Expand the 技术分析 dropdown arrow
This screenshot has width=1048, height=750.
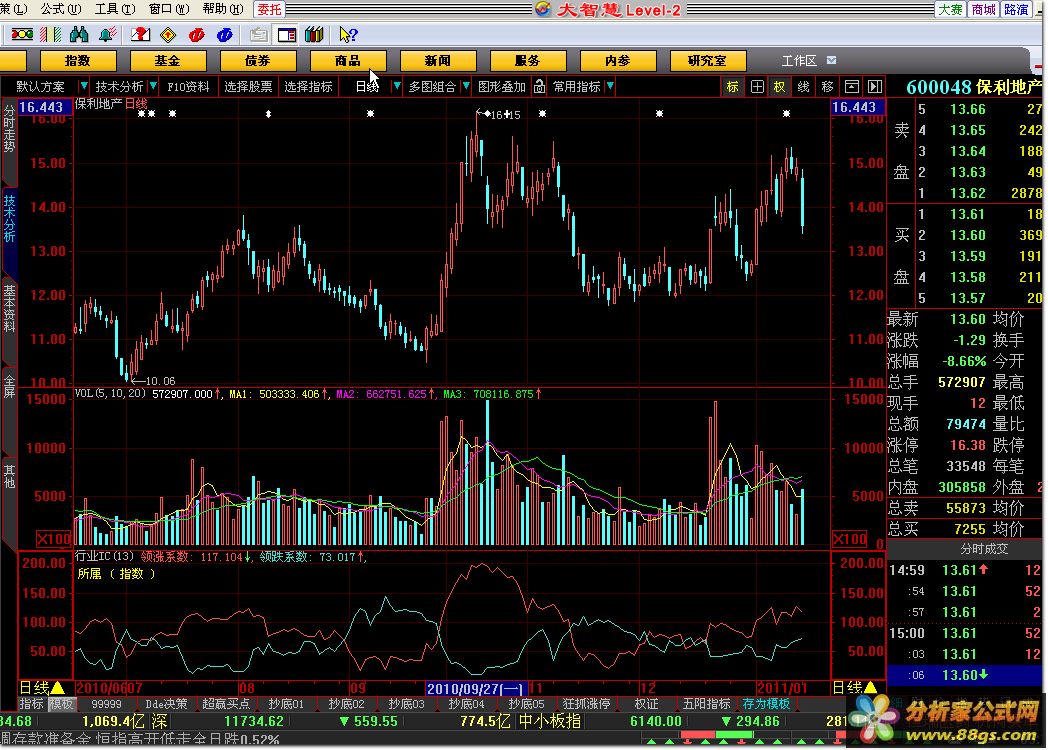click(x=153, y=86)
